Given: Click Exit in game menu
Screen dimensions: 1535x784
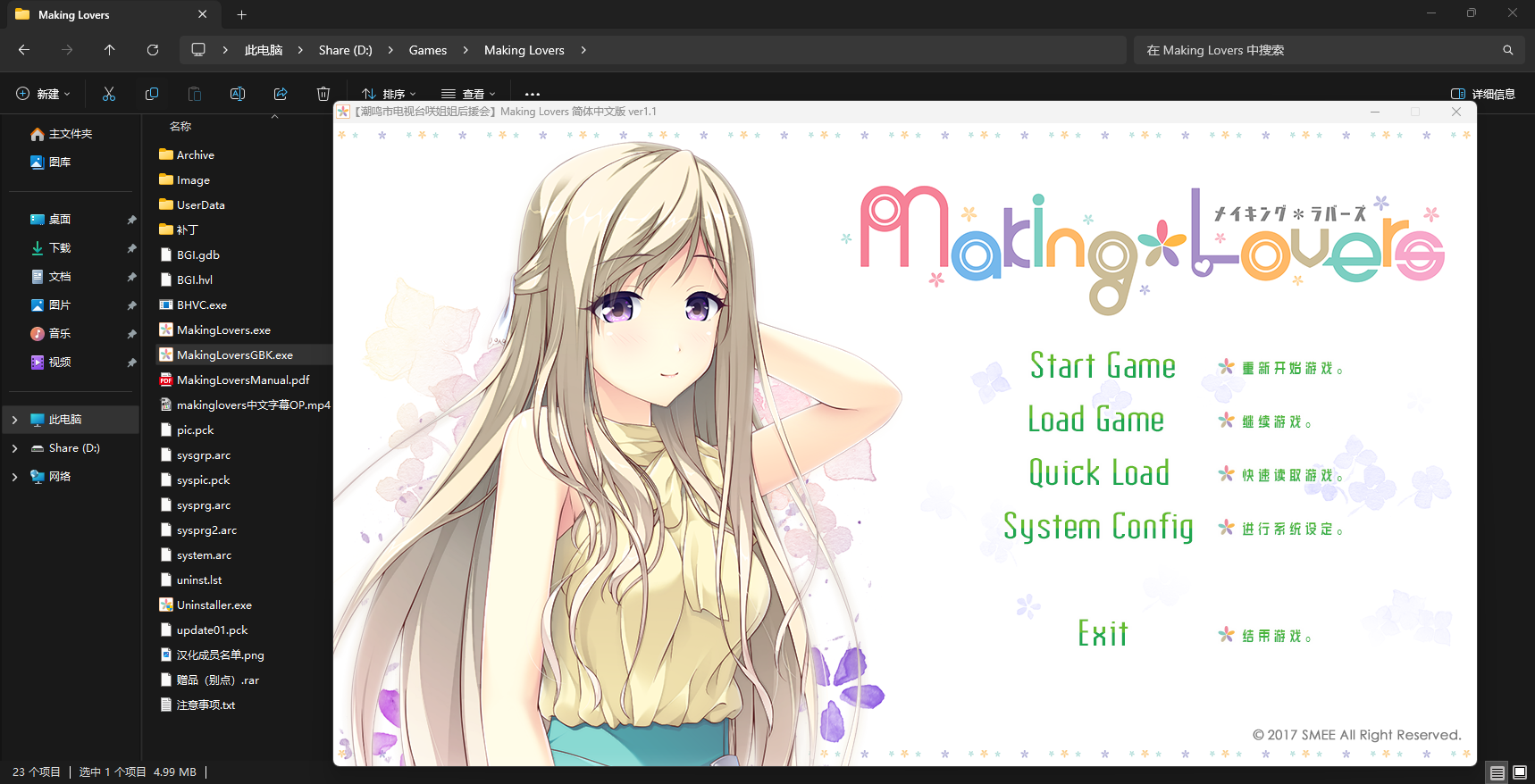Looking at the screenshot, I should 1103,634.
